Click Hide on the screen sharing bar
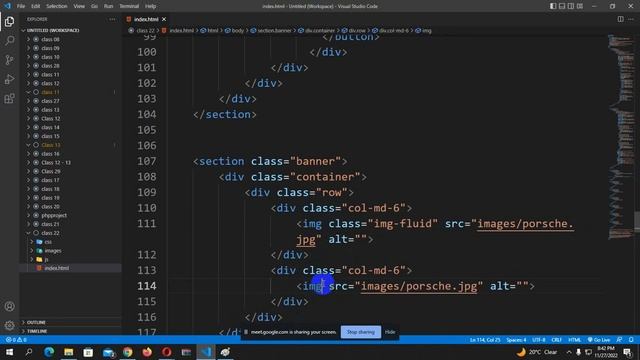The image size is (640, 360). 390,332
